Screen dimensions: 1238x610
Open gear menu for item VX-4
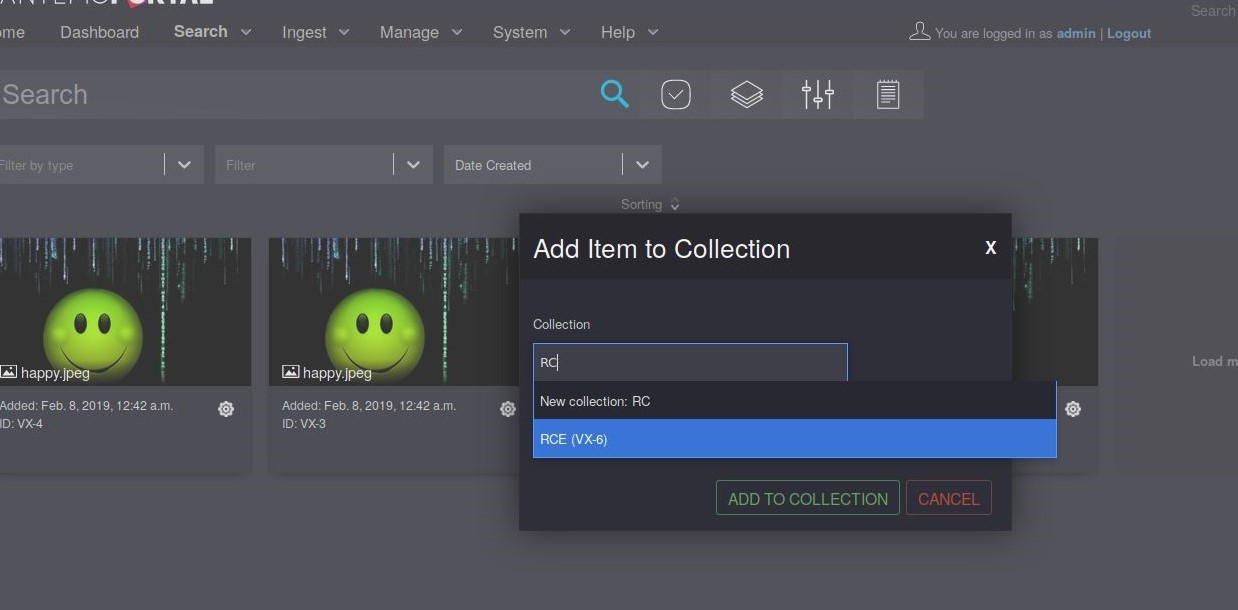coord(226,409)
